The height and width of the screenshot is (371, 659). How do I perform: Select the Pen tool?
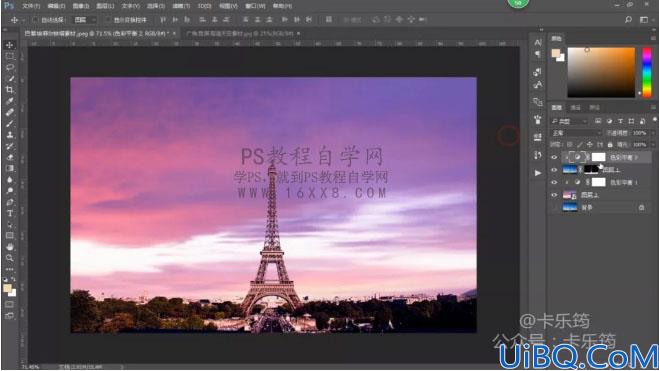(10, 202)
